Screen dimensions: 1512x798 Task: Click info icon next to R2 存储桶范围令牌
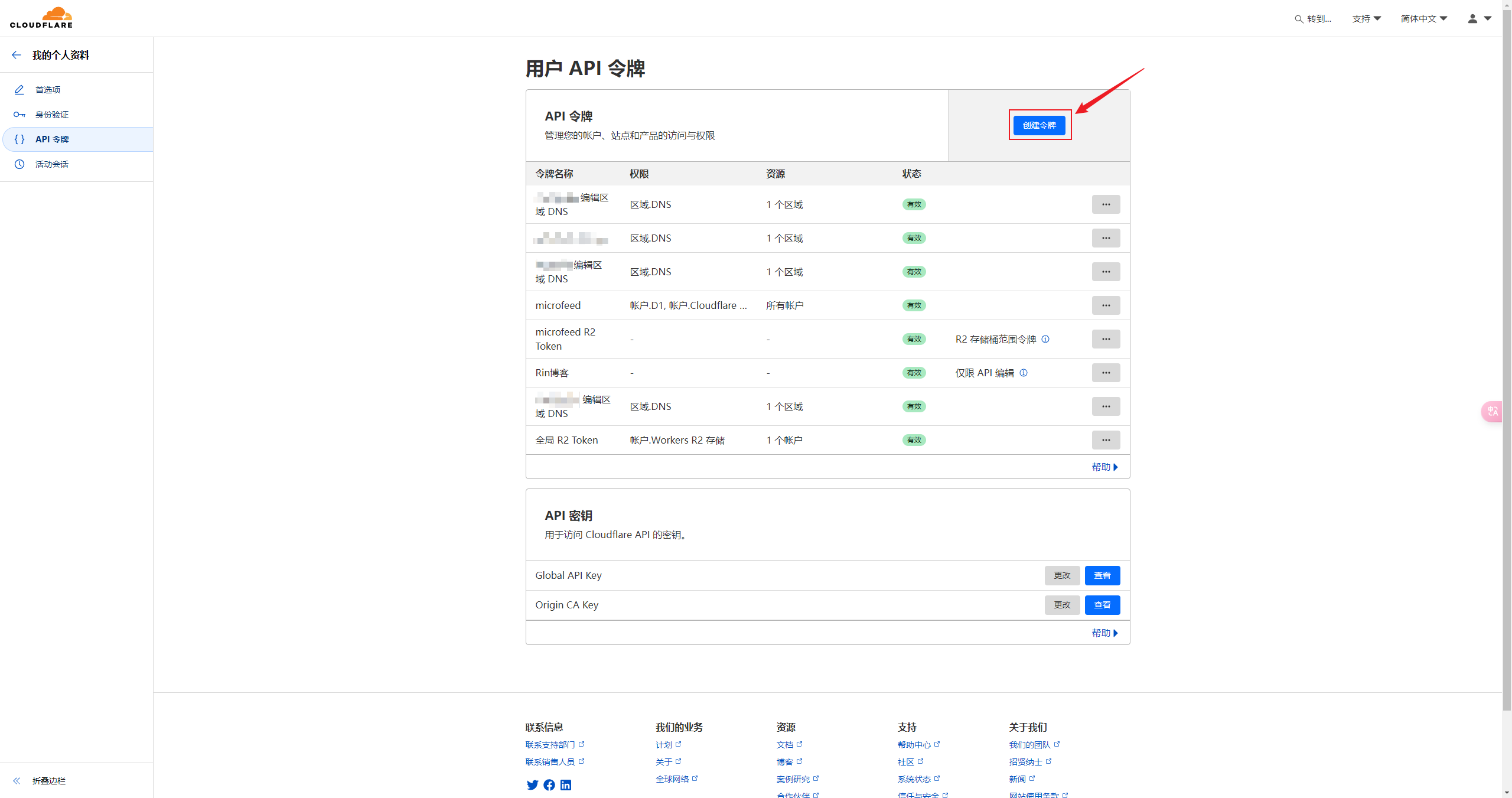[1045, 339]
